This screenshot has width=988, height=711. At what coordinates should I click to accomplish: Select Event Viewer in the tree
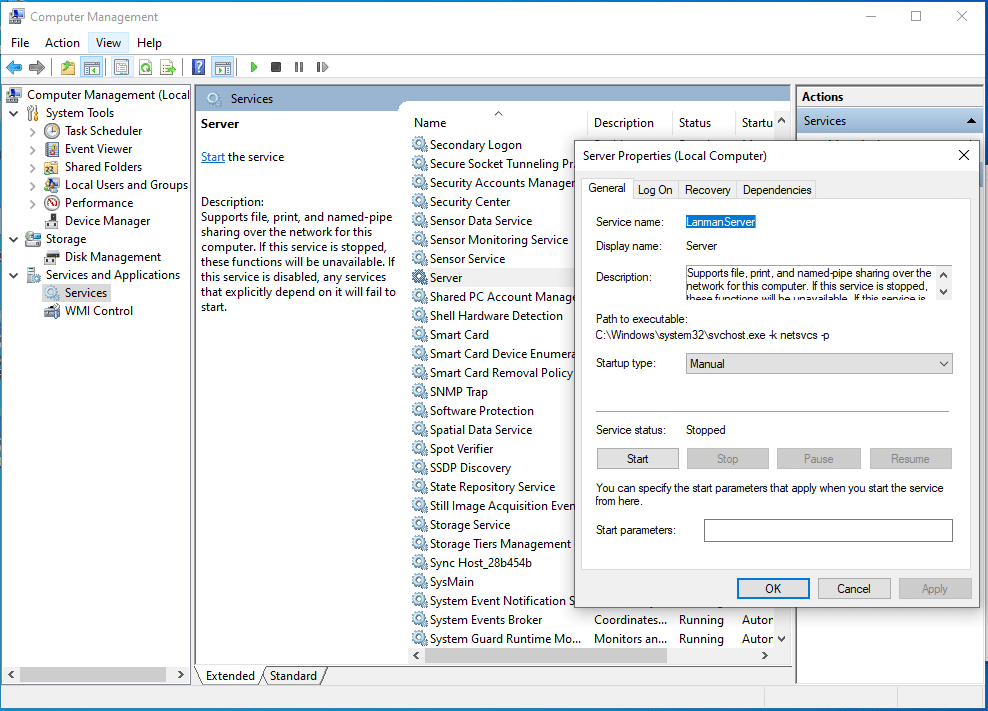98,149
